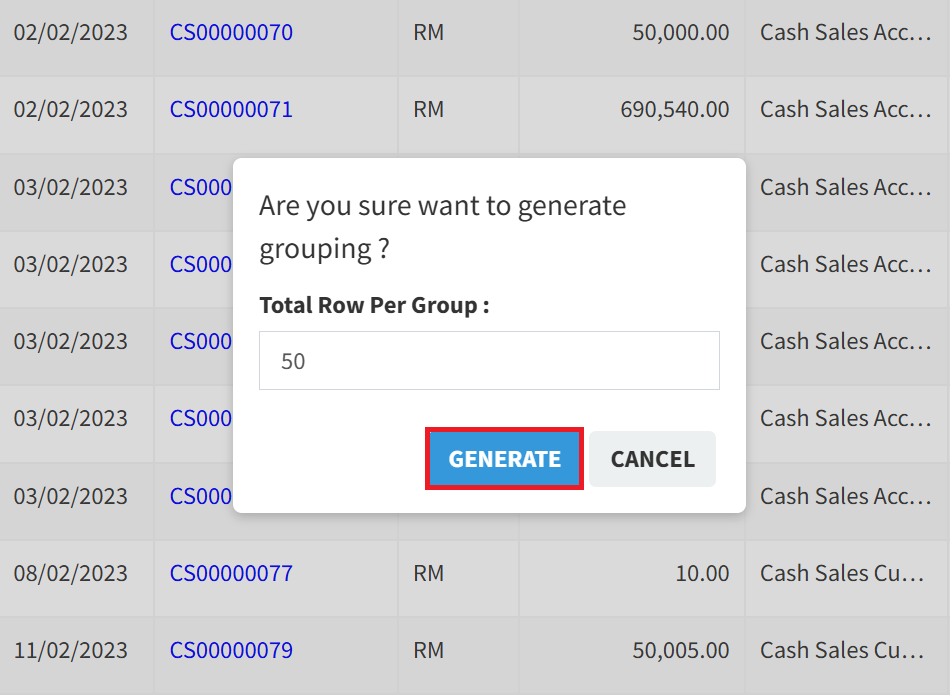This screenshot has height=695, width=950.
Task: Select the 690,540.00 amount cell
Action: click(x=674, y=109)
